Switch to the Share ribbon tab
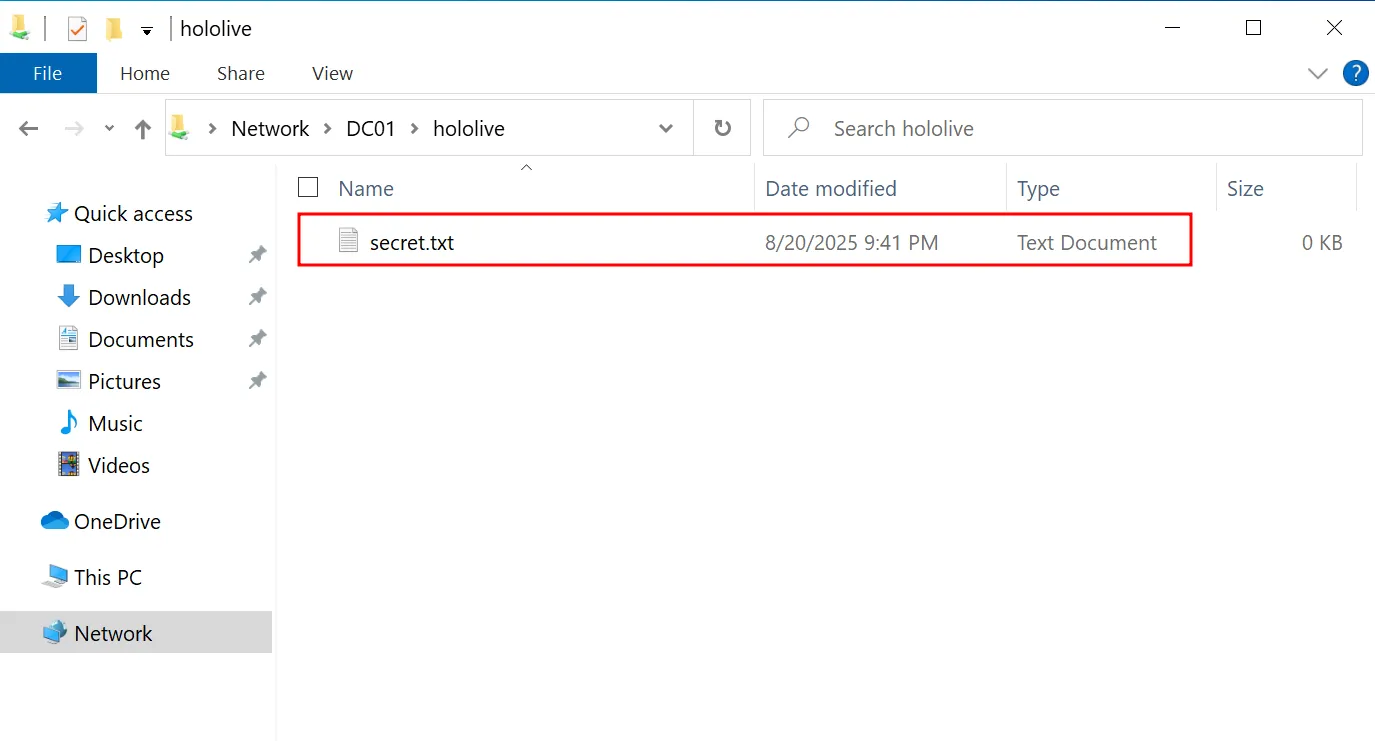The height and width of the screenshot is (741, 1375). tap(241, 73)
